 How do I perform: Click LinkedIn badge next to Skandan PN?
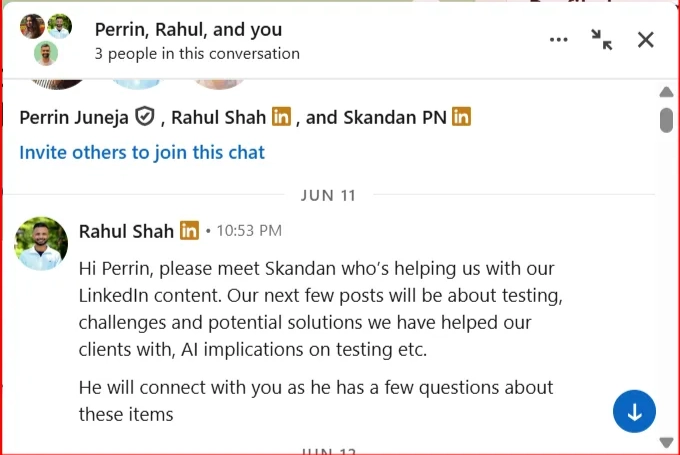461,117
